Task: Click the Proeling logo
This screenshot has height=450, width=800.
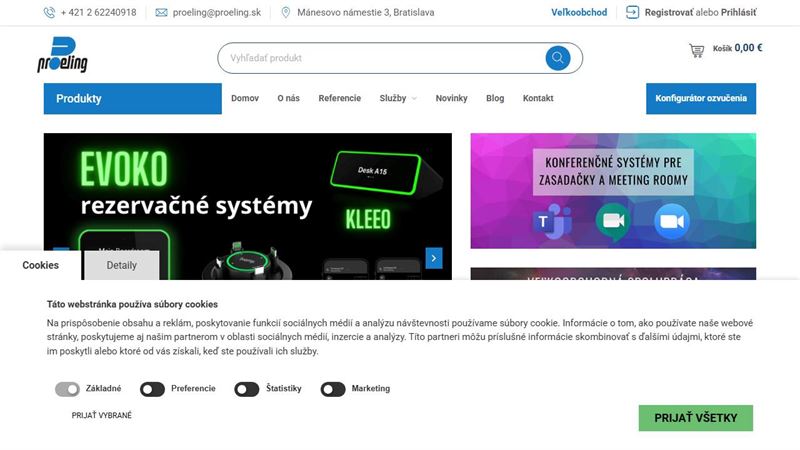Action: tap(62, 54)
